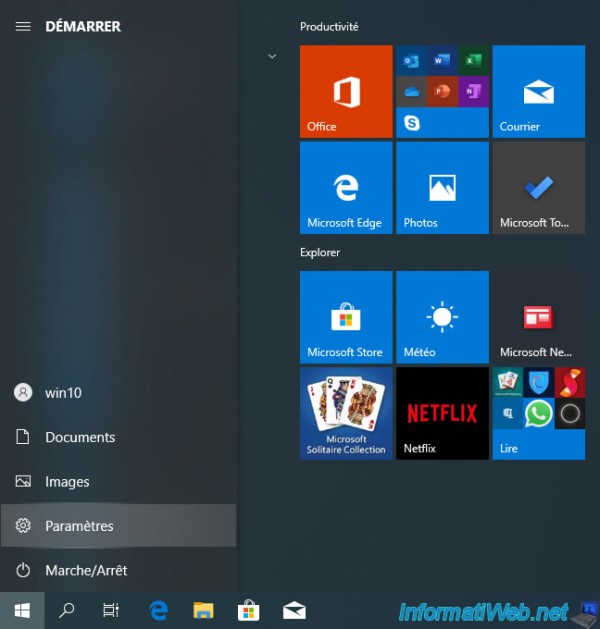
Task: Open taskbar search magnifier
Action: (x=67, y=611)
